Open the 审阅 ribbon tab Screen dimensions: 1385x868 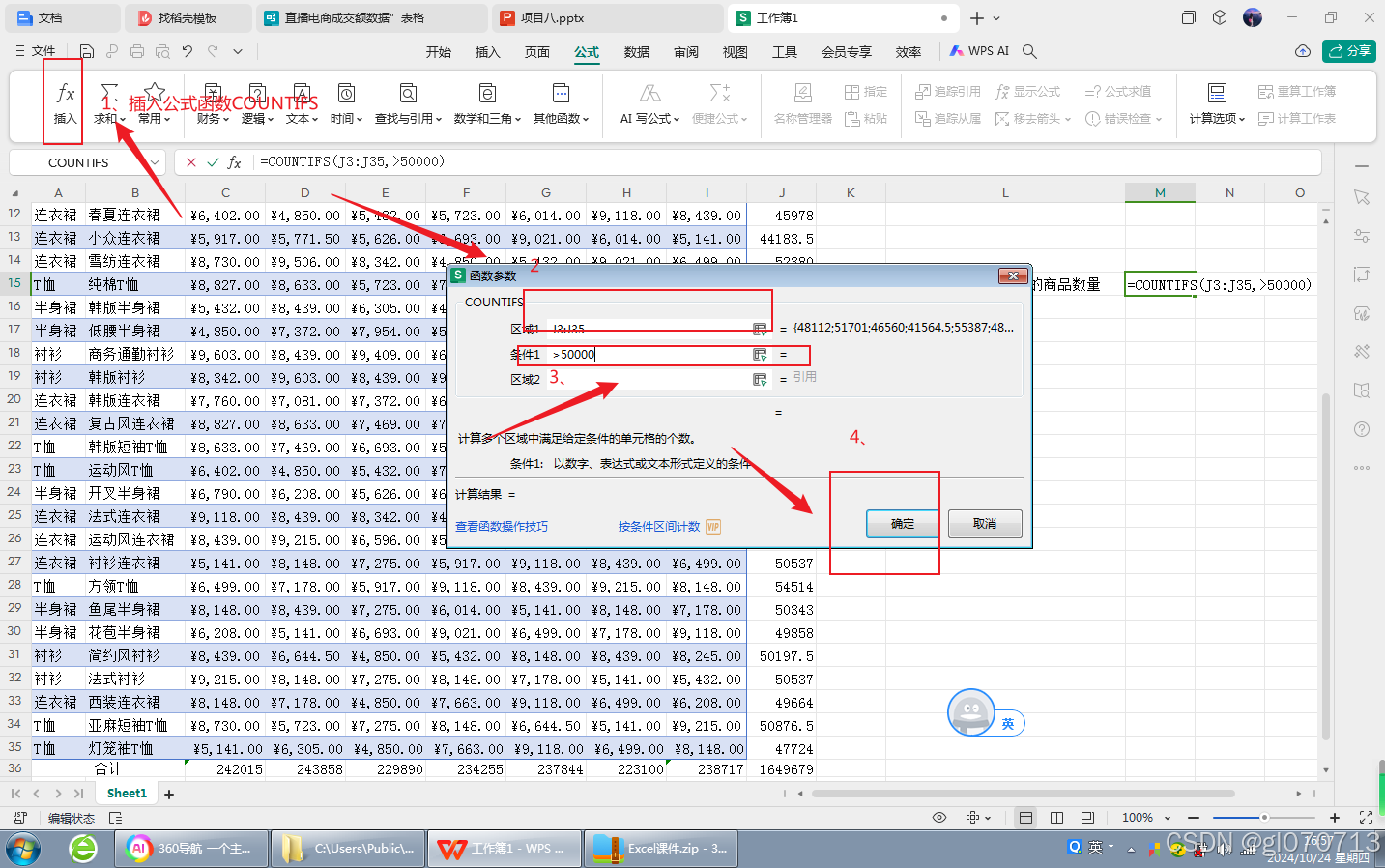tap(686, 52)
